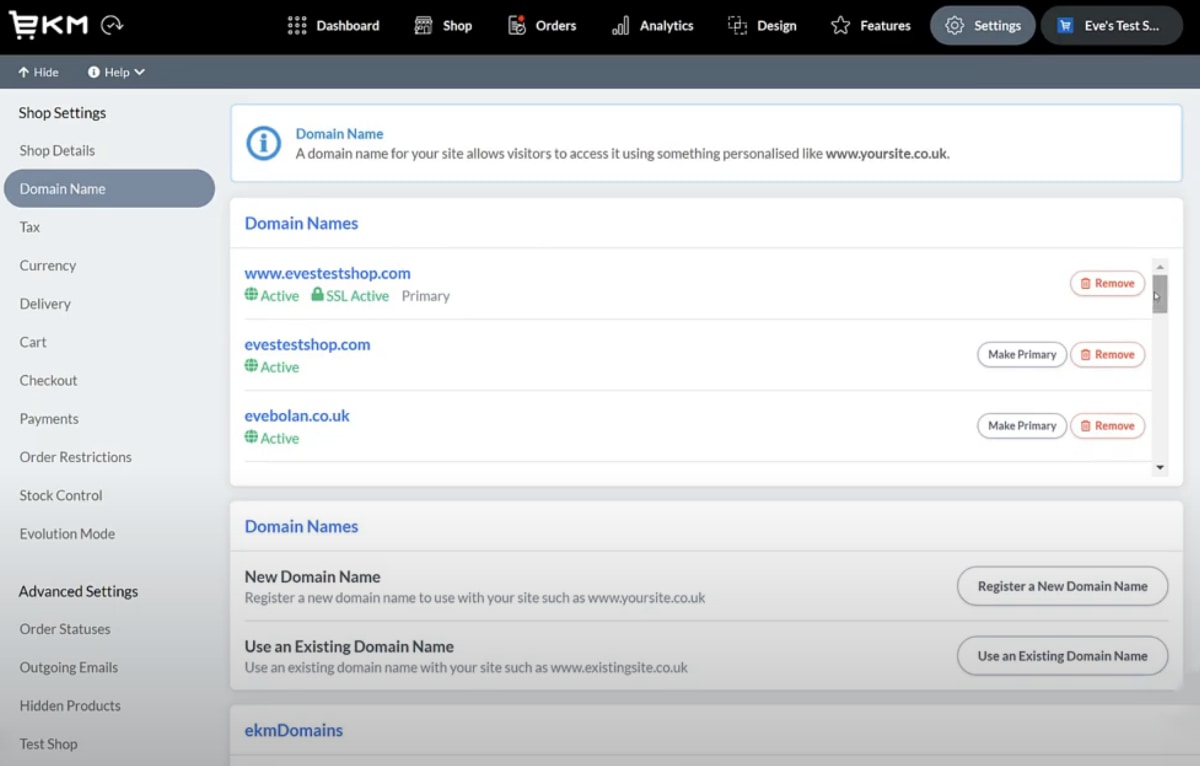The image size is (1200, 766).
Task: Click the EKM logo
Action: tap(48, 25)
